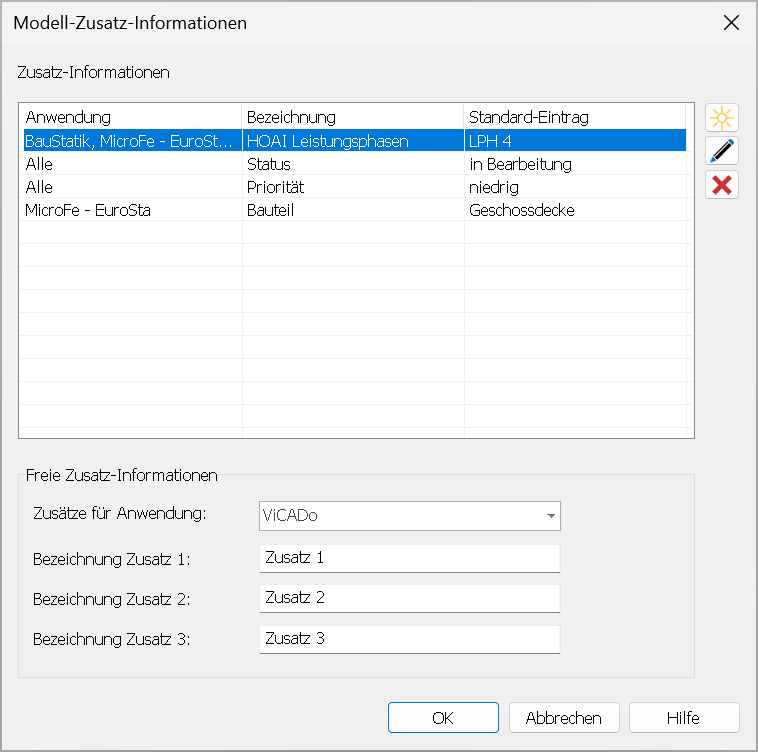
Task: Select the Priorität row
Action: pos(355,187)
